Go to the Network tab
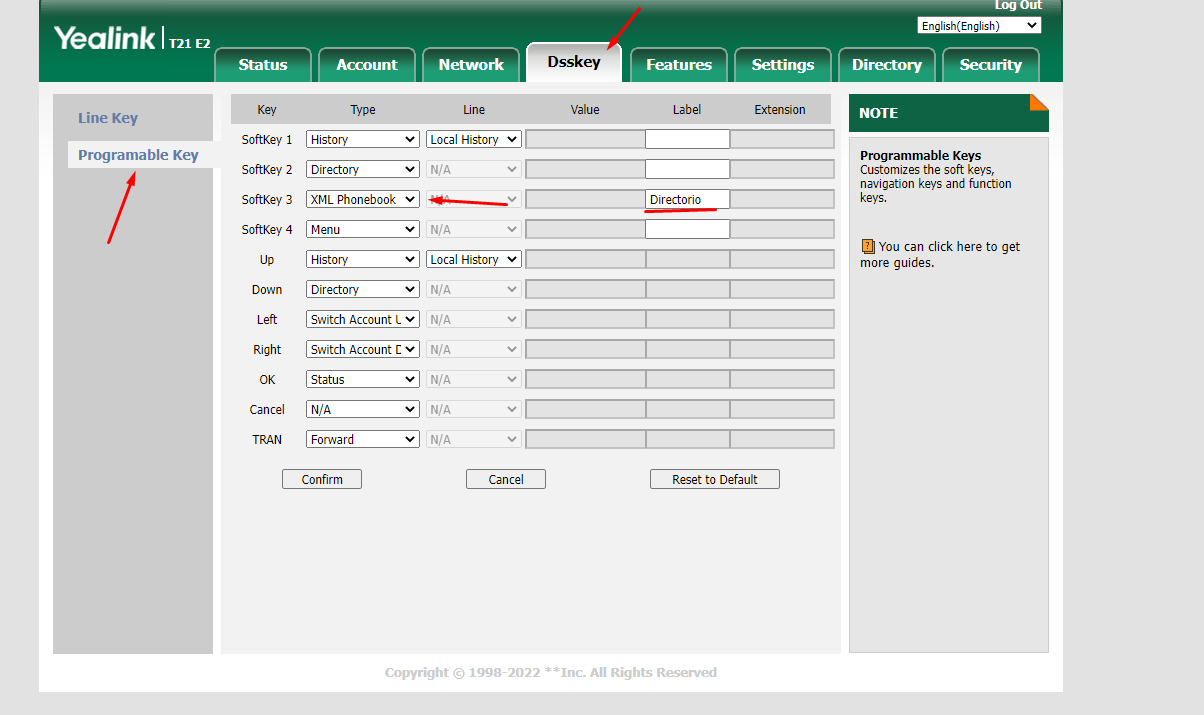1204x715 pixels. pos(471,65)
